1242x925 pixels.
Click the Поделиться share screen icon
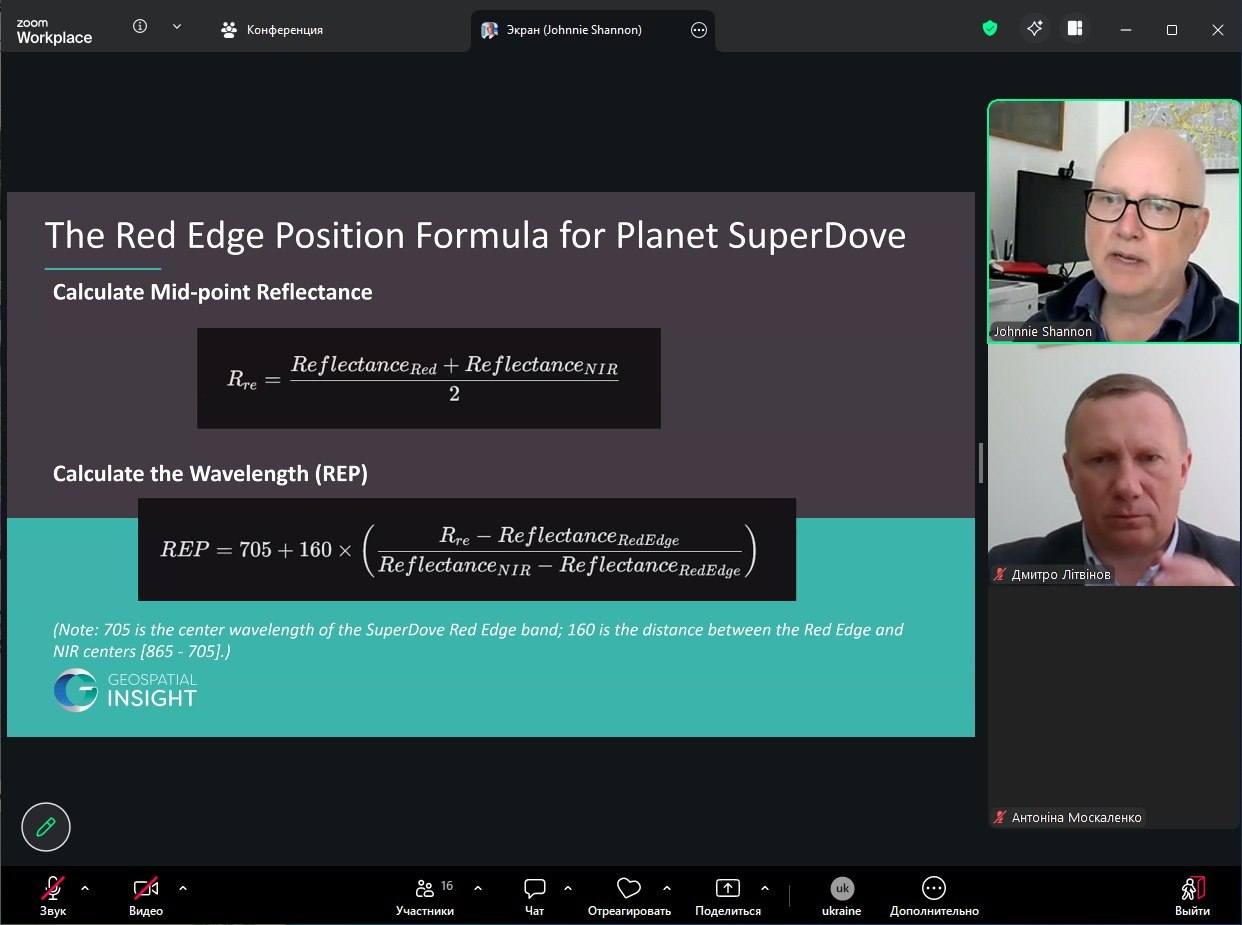[x=728, y=896]
